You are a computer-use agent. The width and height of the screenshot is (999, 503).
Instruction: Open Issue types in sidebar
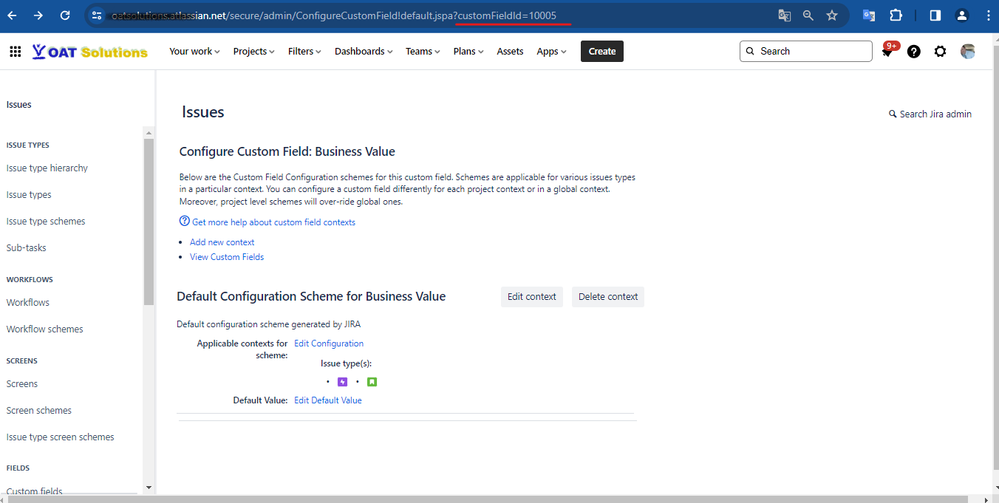[x=29, y=195]
